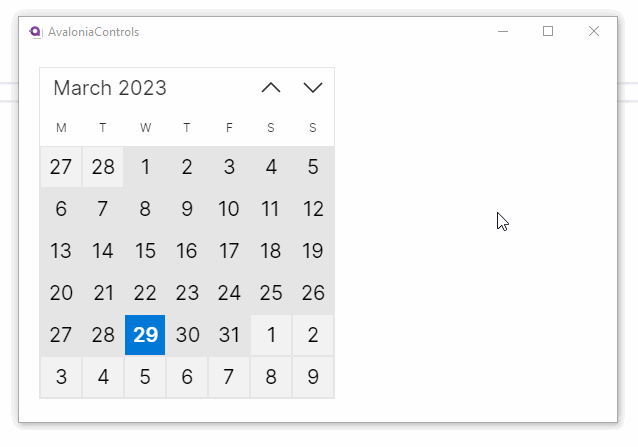The height and width of the screenshot is (447, 638).
Task: Click day 19 in the calendar
Action: tap(313, 251)
